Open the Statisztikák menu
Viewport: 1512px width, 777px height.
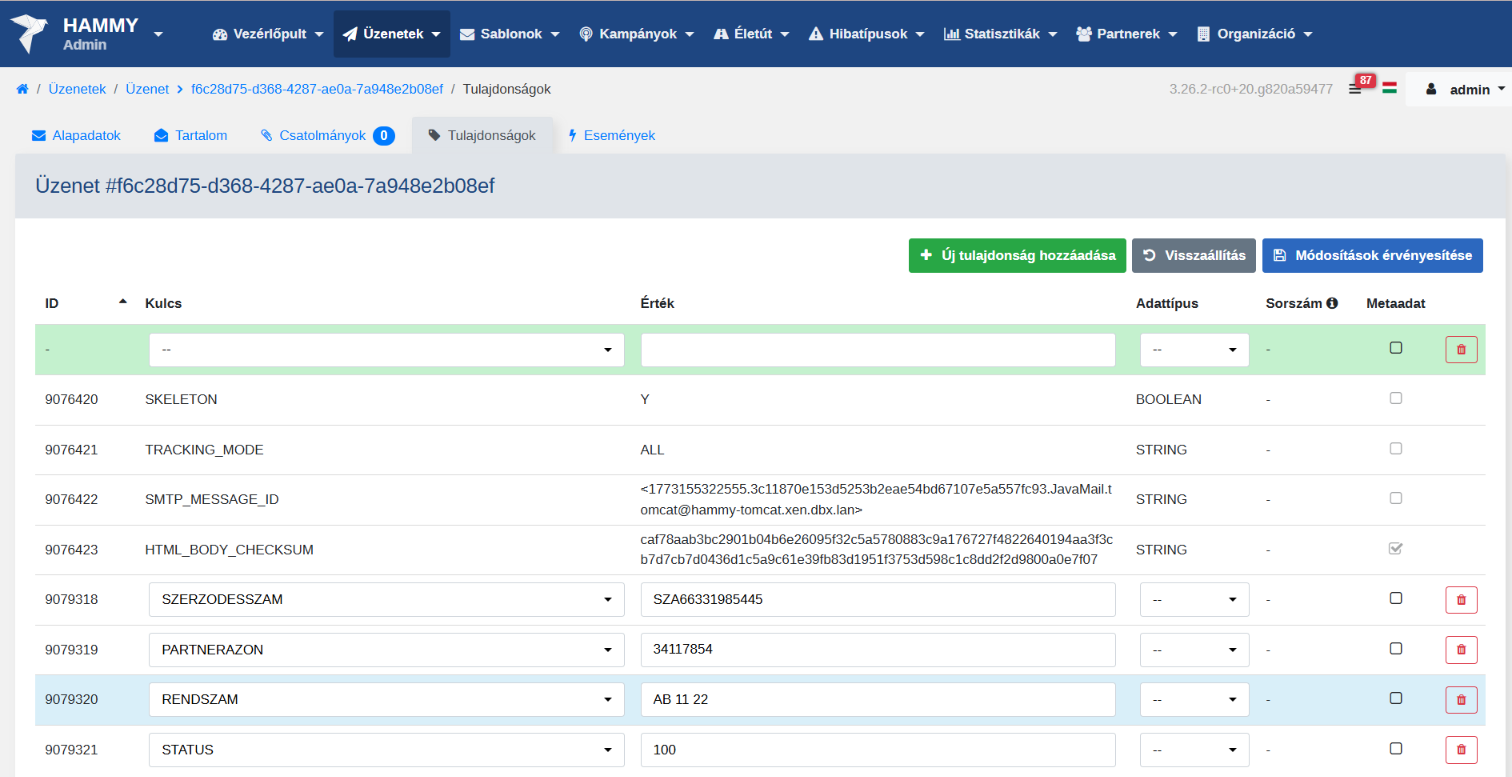(999, 34)
